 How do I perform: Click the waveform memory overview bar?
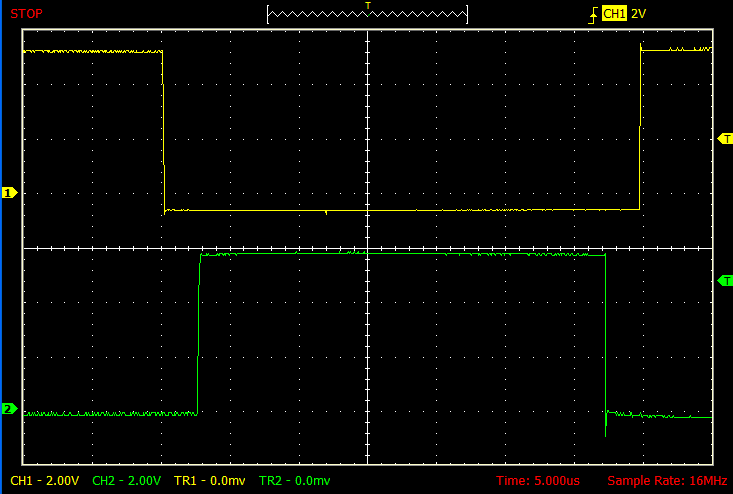pyautogui.click(x=367, y=14)
